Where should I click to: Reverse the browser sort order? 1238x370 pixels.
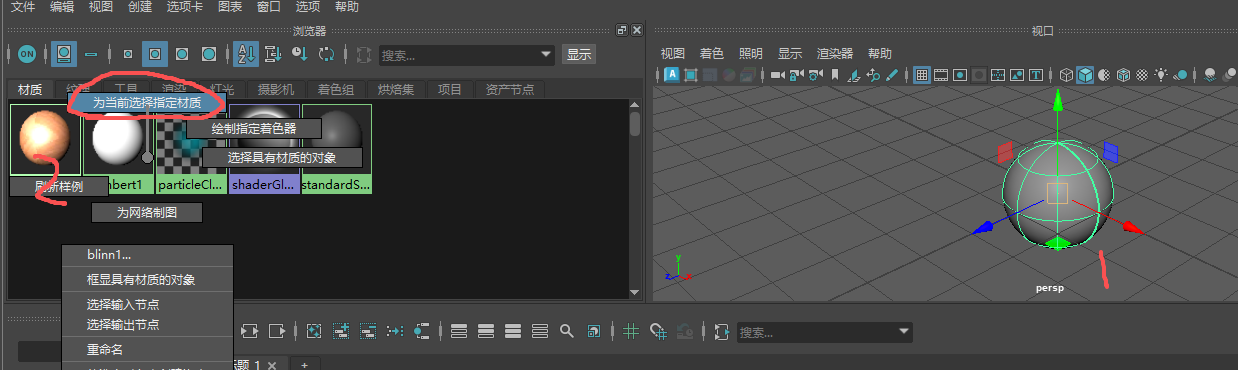[326, 54]
